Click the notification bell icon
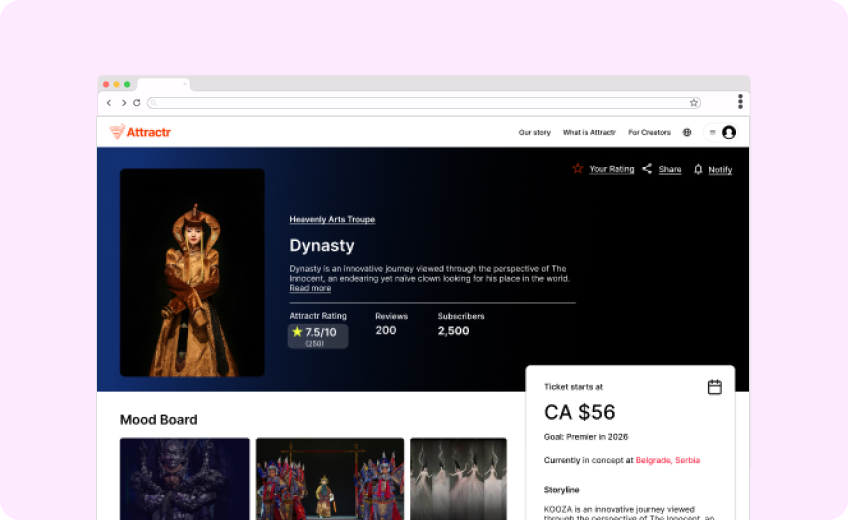 click(698, 169)
